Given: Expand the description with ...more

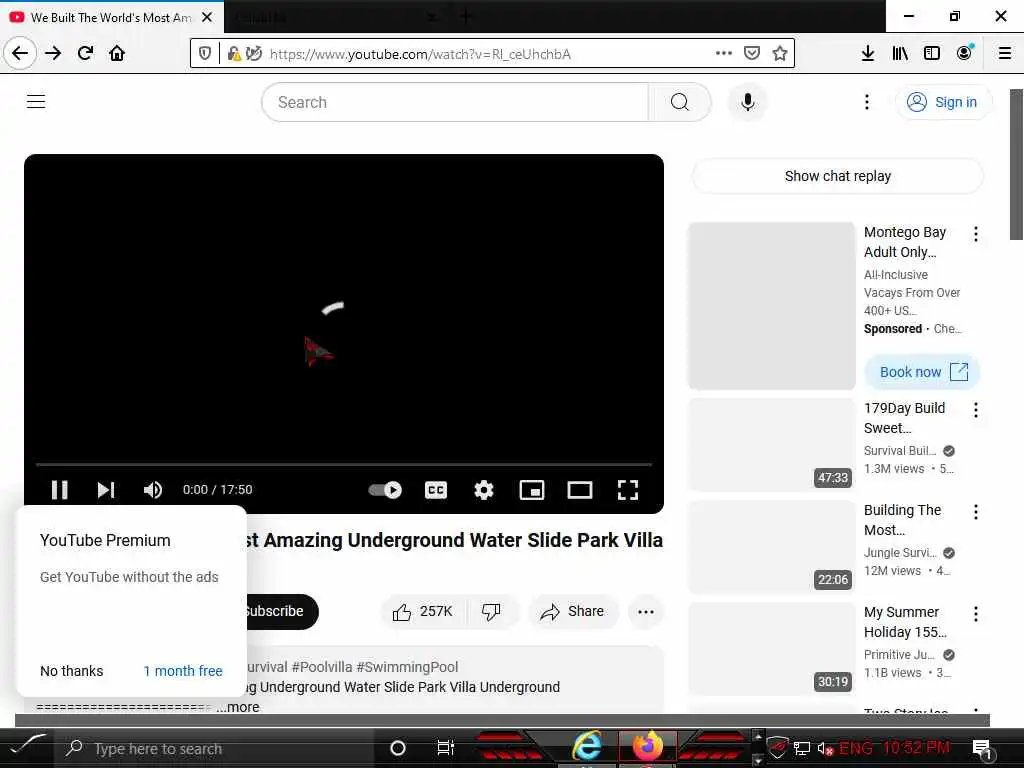Looking at the screenshot, I should [x=238, y=707].
